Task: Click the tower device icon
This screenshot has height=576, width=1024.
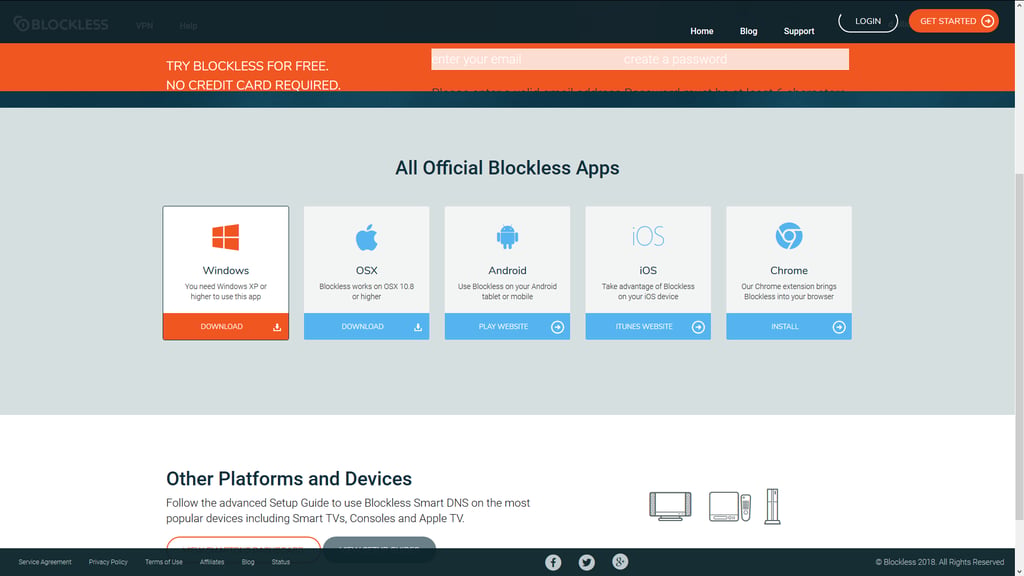Action: click(x=773, y=506)
